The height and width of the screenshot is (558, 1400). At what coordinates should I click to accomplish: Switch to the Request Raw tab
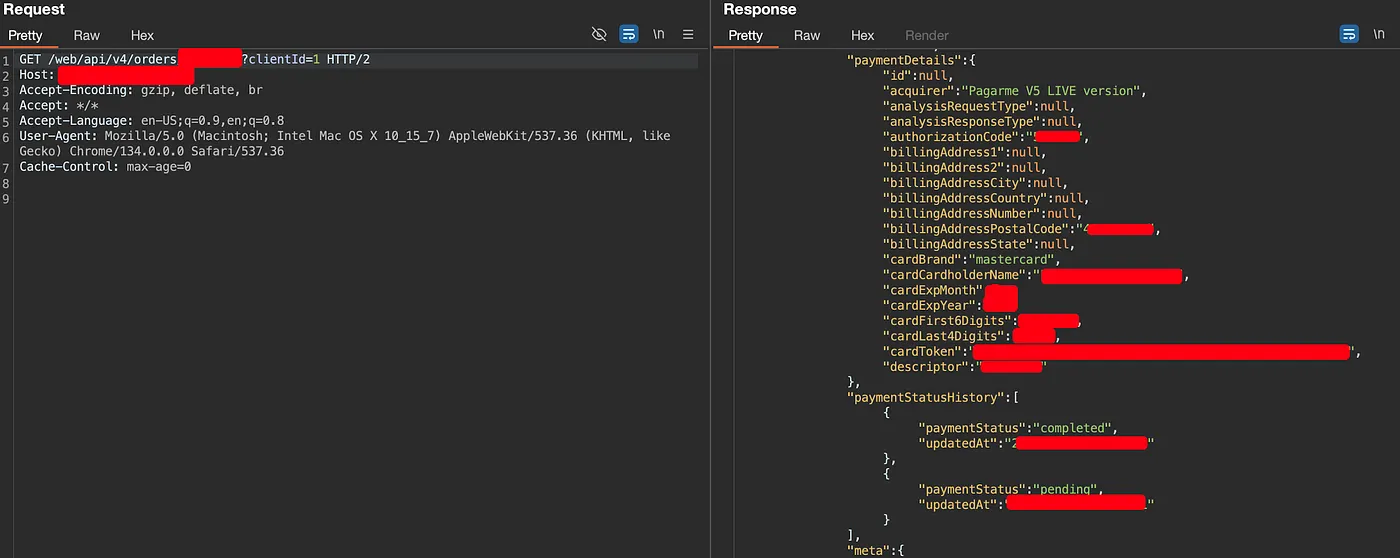point(86,35)
